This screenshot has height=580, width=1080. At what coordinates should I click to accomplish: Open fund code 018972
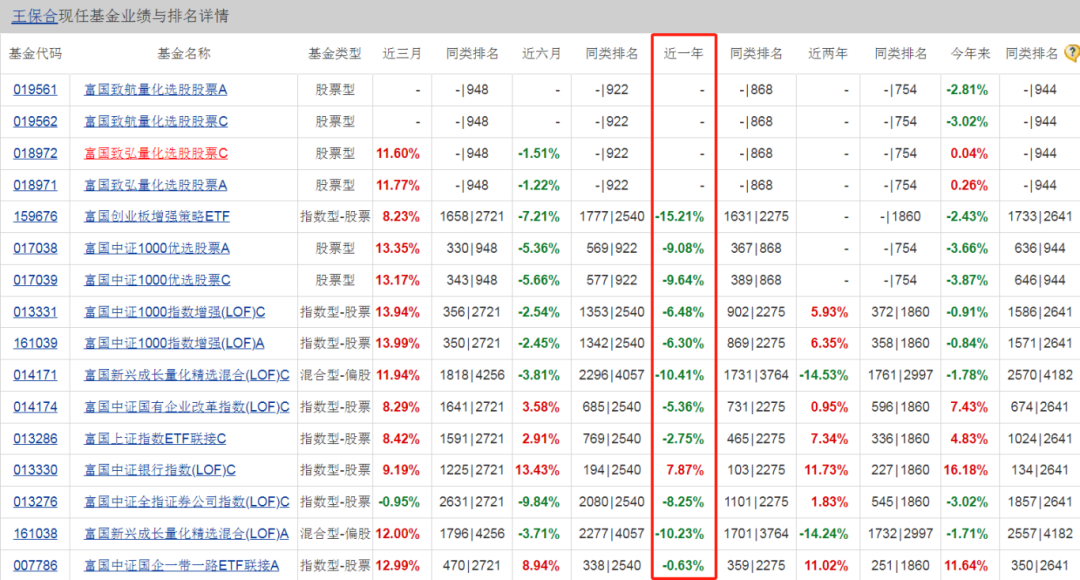coord(35,153)
